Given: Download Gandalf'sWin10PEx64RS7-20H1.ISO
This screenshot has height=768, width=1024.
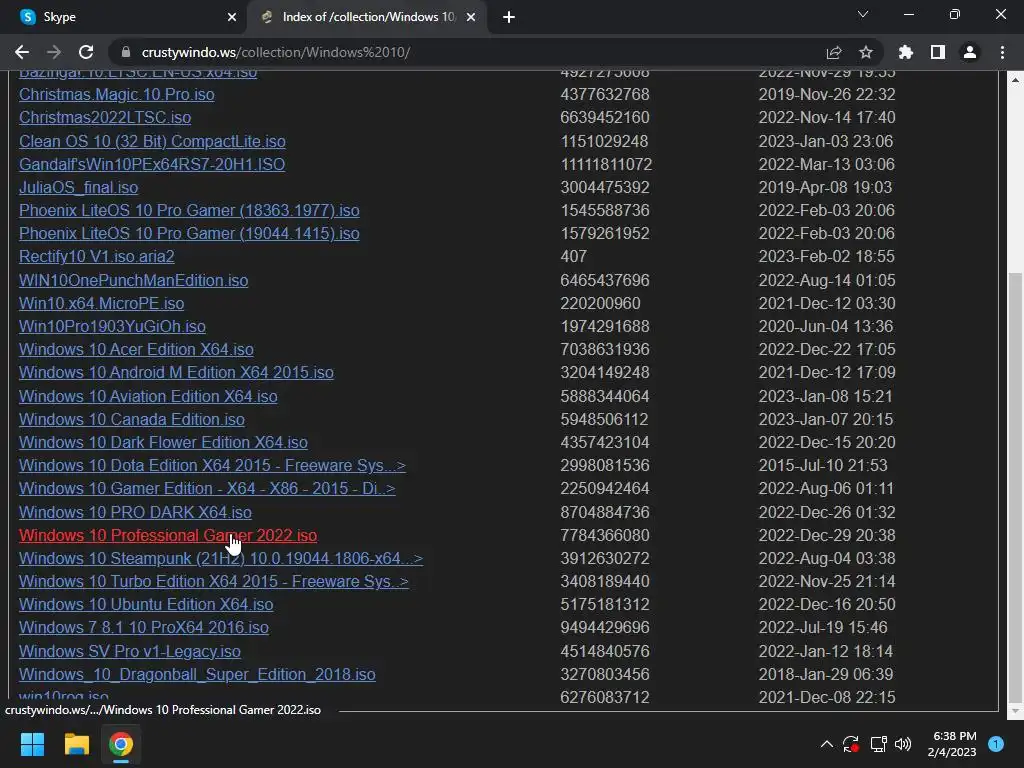Looking at the screenshot, I should 152,165.
